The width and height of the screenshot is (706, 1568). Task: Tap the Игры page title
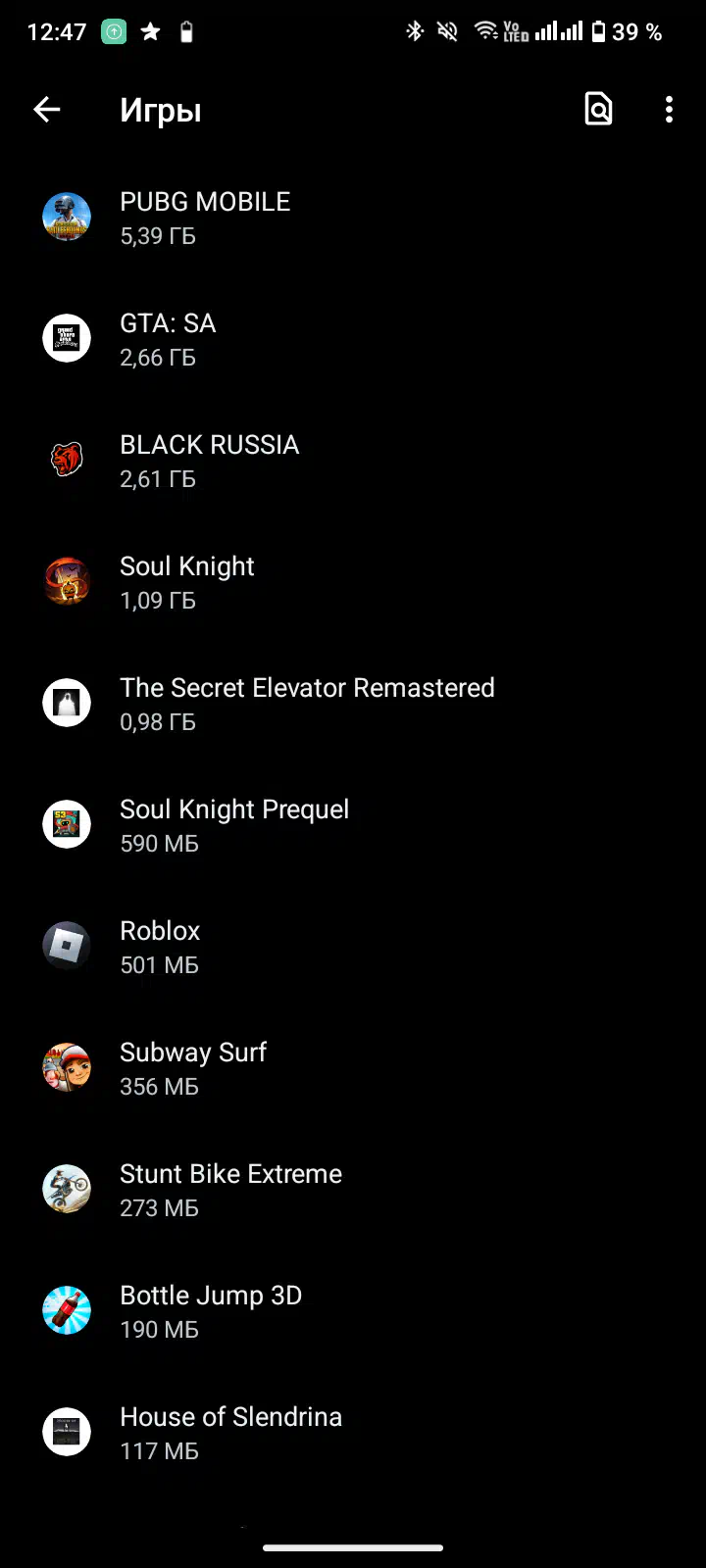[x=161, y=111]
